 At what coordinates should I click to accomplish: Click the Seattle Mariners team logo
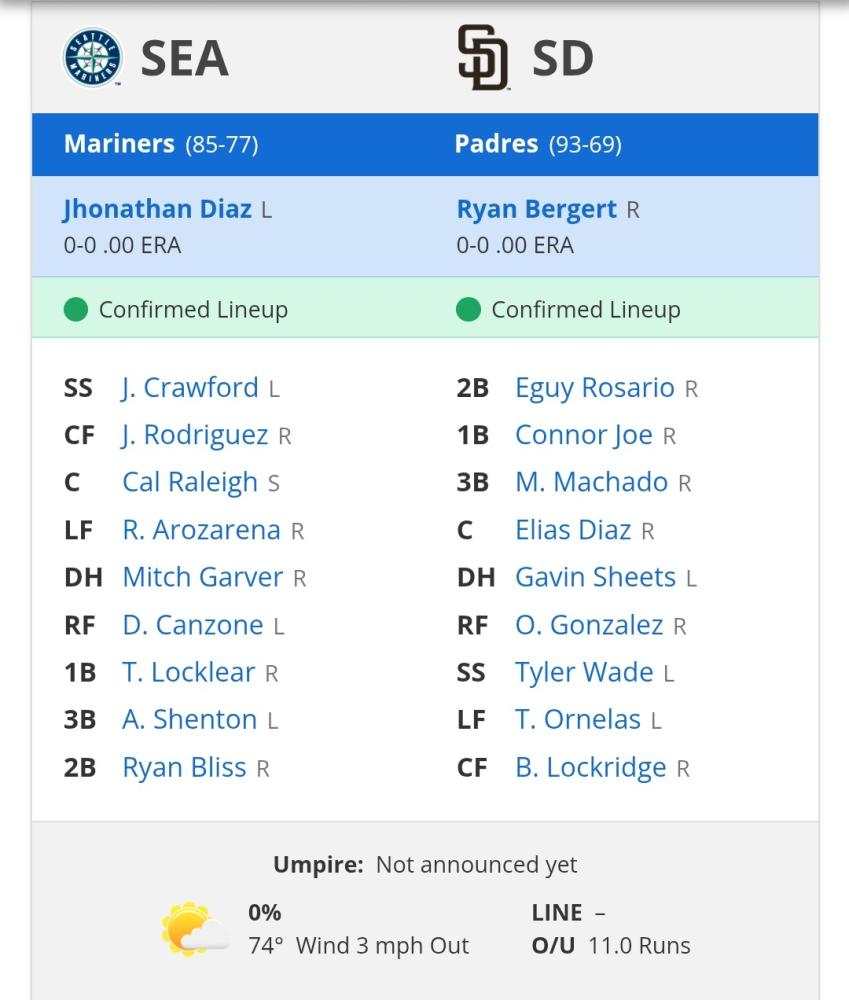[x=93, y=57]
